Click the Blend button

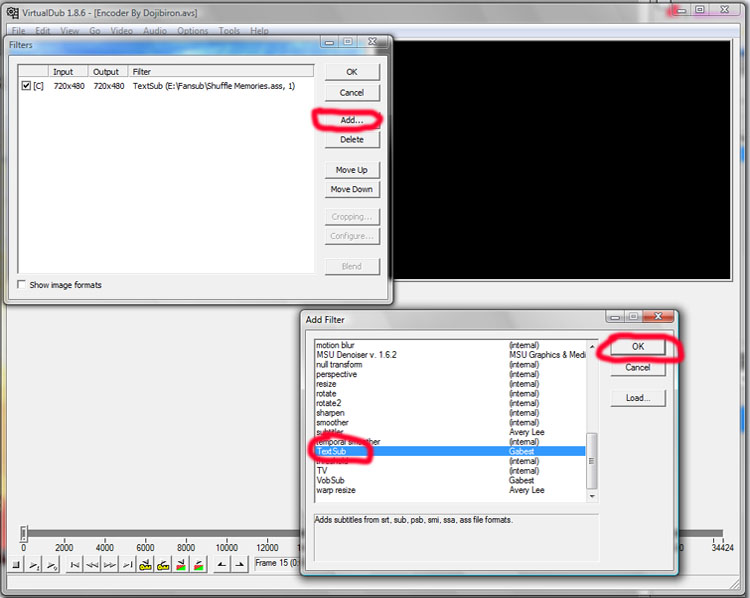352,266
